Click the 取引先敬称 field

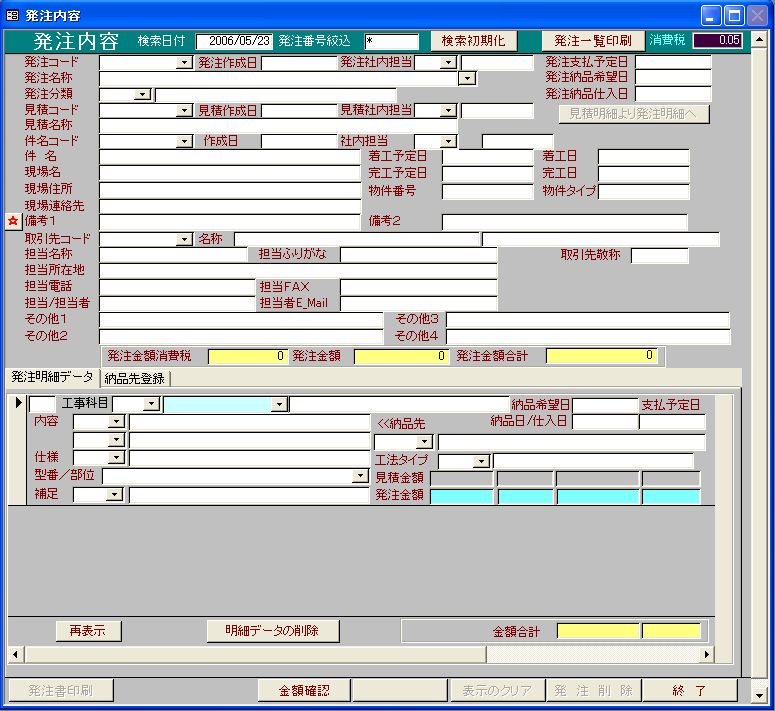point(659,255)
